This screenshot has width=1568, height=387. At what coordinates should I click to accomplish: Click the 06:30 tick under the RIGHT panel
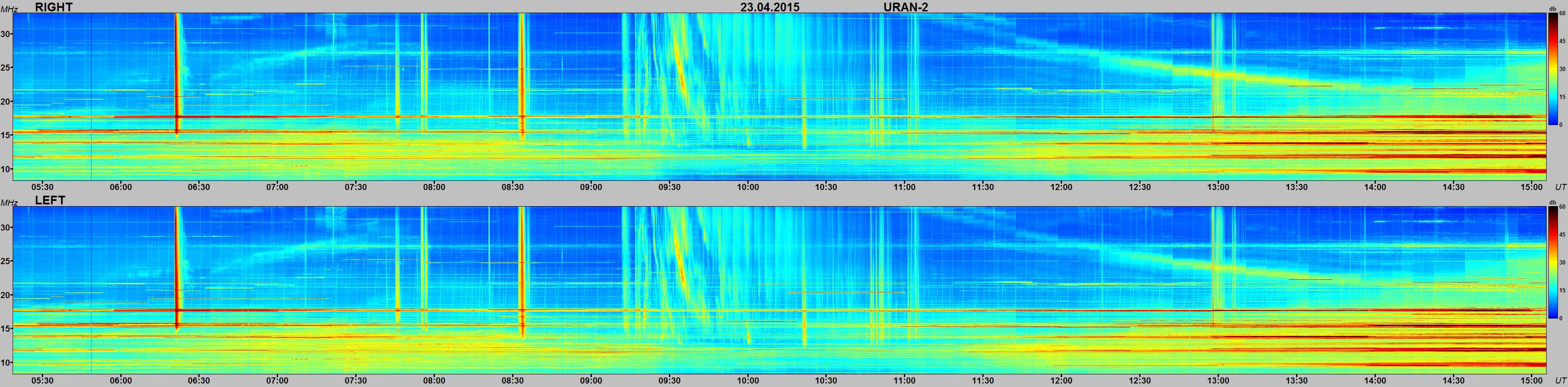coord(199,187)
